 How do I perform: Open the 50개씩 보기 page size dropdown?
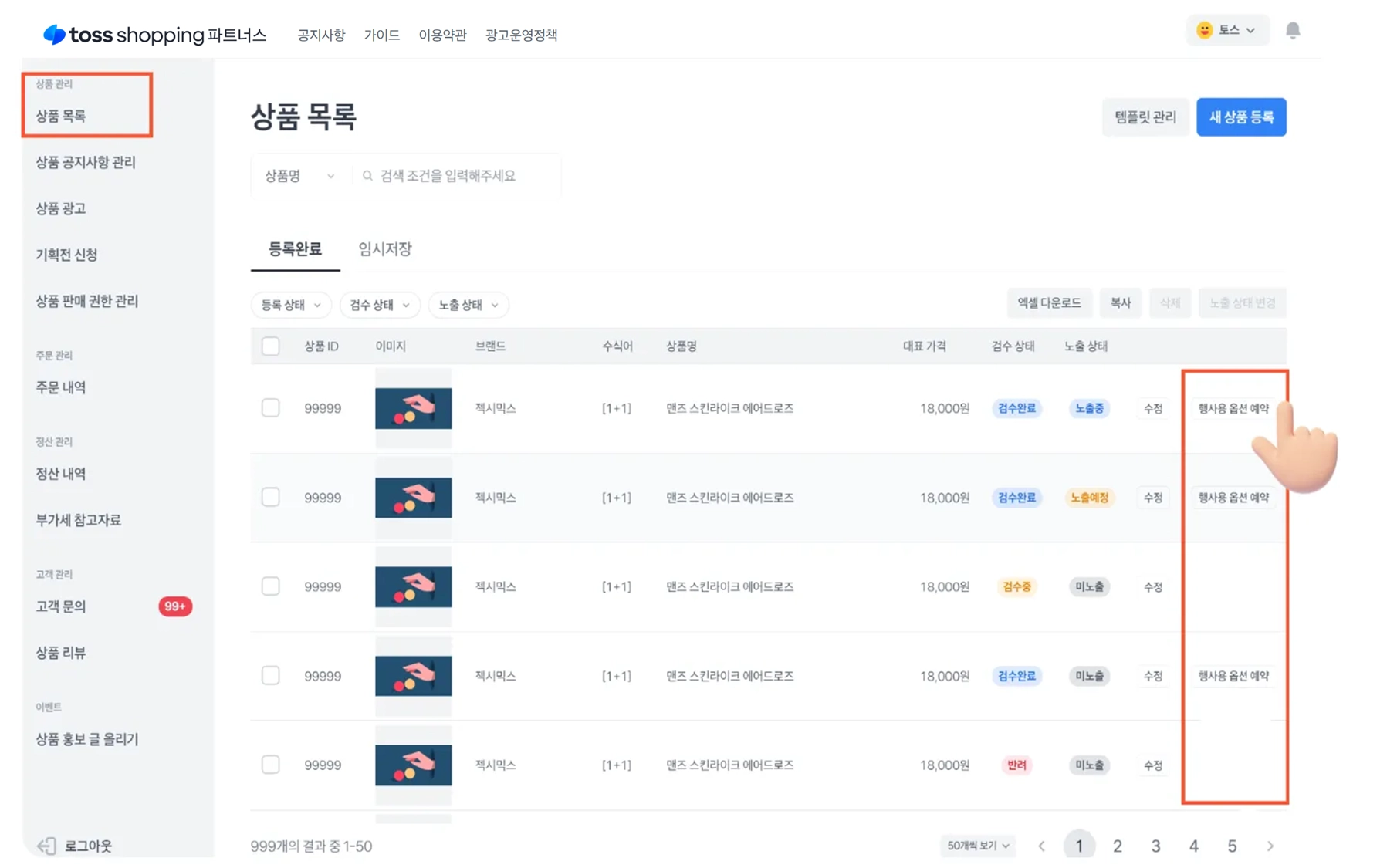978,846
